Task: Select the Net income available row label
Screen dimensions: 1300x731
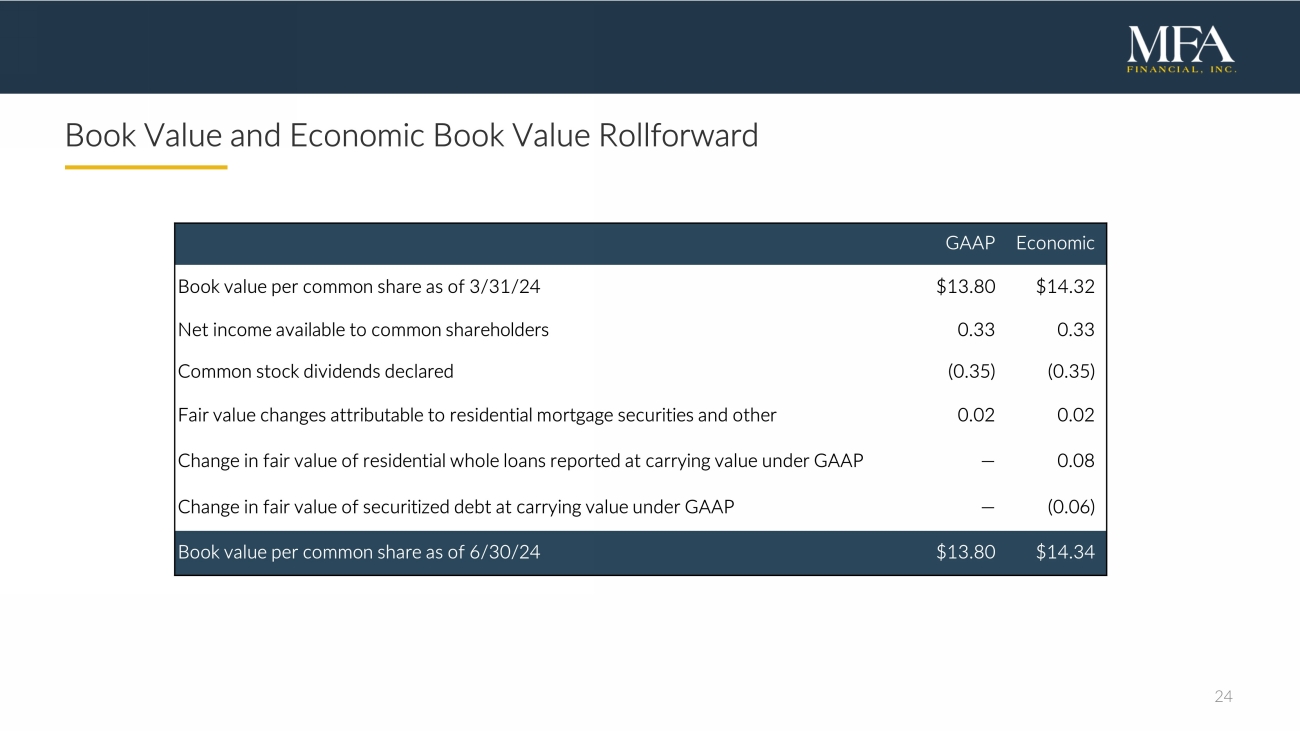Action: point(363,329)
